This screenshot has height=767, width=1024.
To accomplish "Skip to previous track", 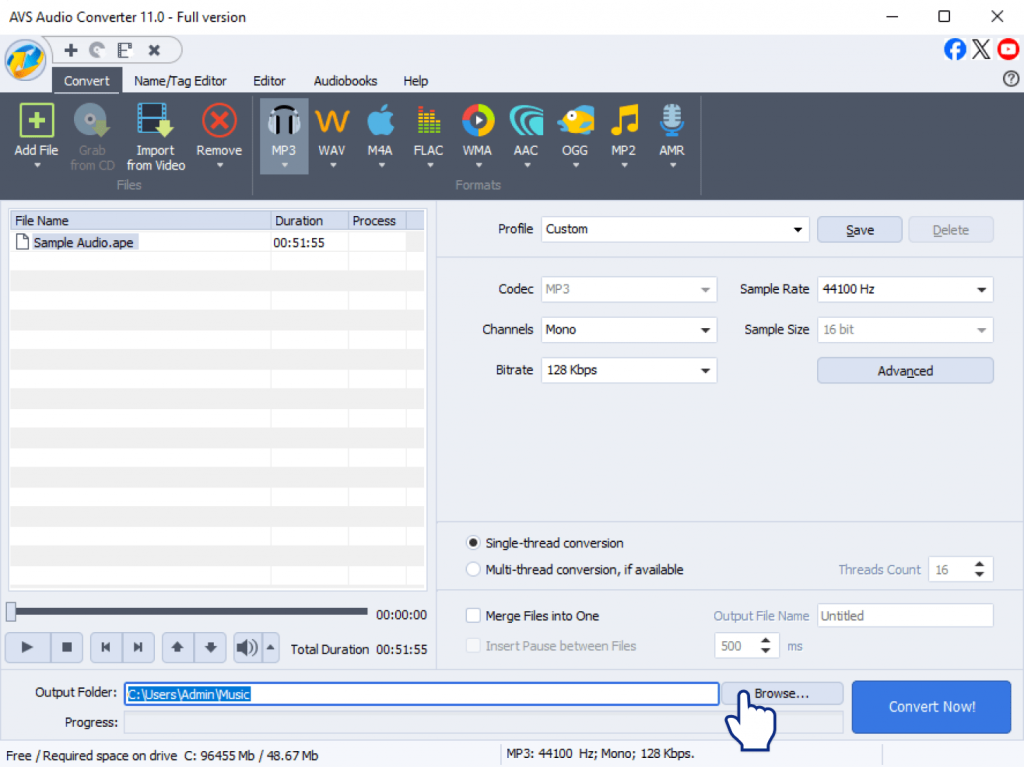I will tap(106, 647).
